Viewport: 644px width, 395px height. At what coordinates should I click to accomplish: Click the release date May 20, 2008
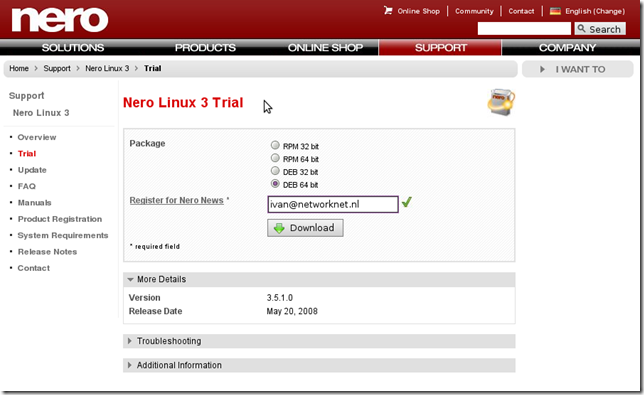[x=292, y=311]
